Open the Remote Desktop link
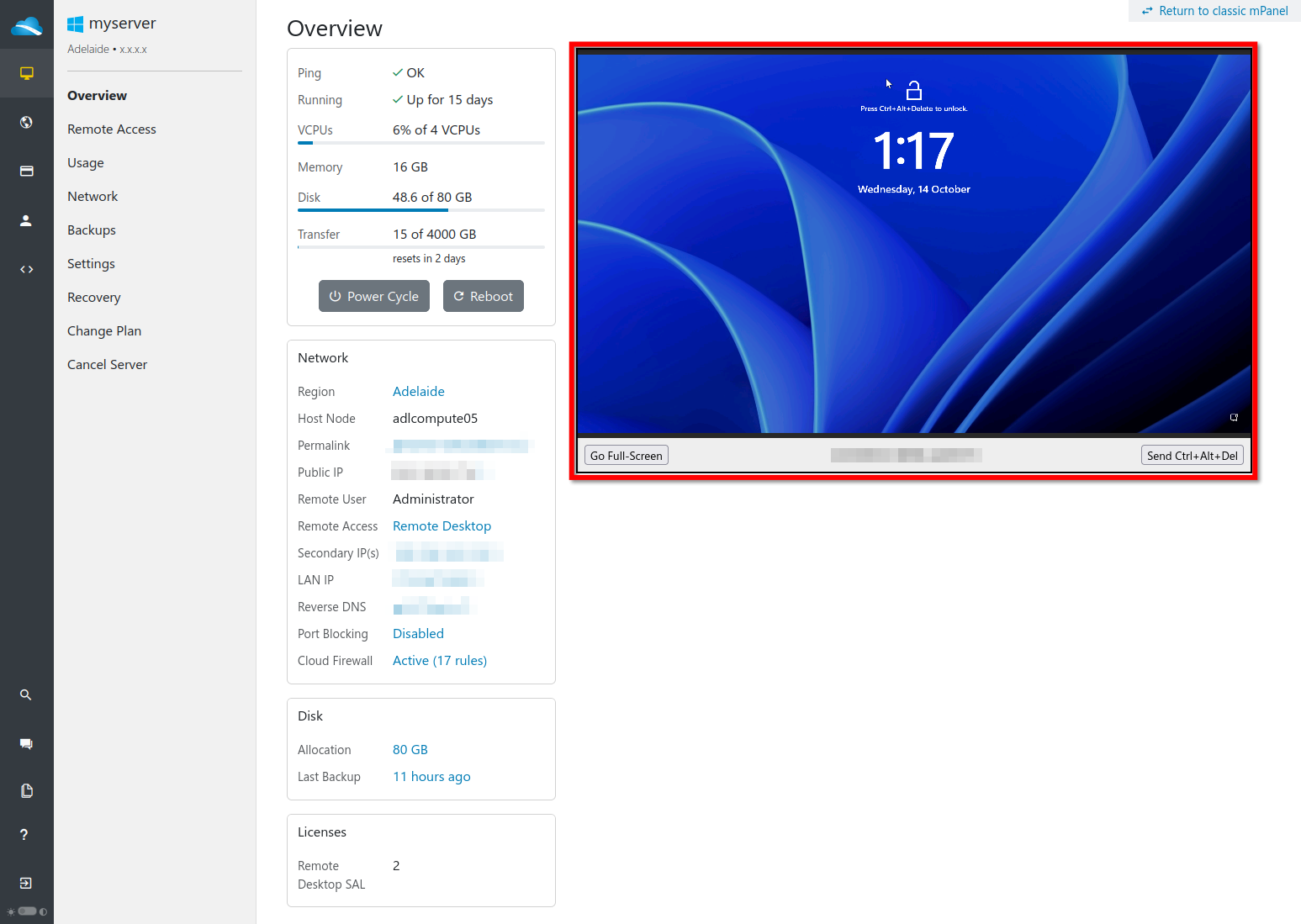 [442, 526]
